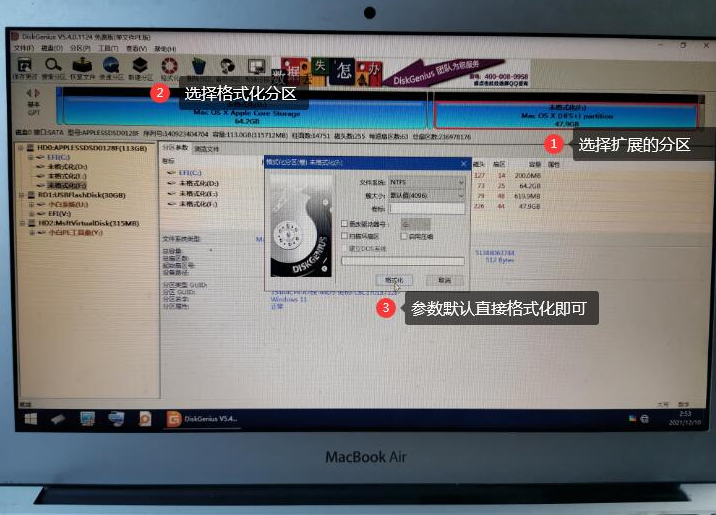The height and width of the screenshot is (515, 716).
Task: Click the Capacity (容量) column header
Action: click(x=535, y=164)
